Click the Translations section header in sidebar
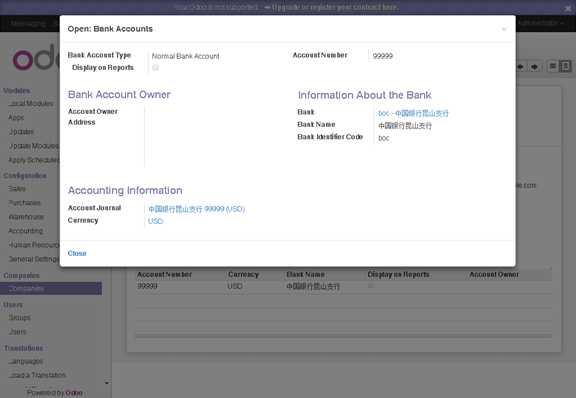 click(24, 348)
